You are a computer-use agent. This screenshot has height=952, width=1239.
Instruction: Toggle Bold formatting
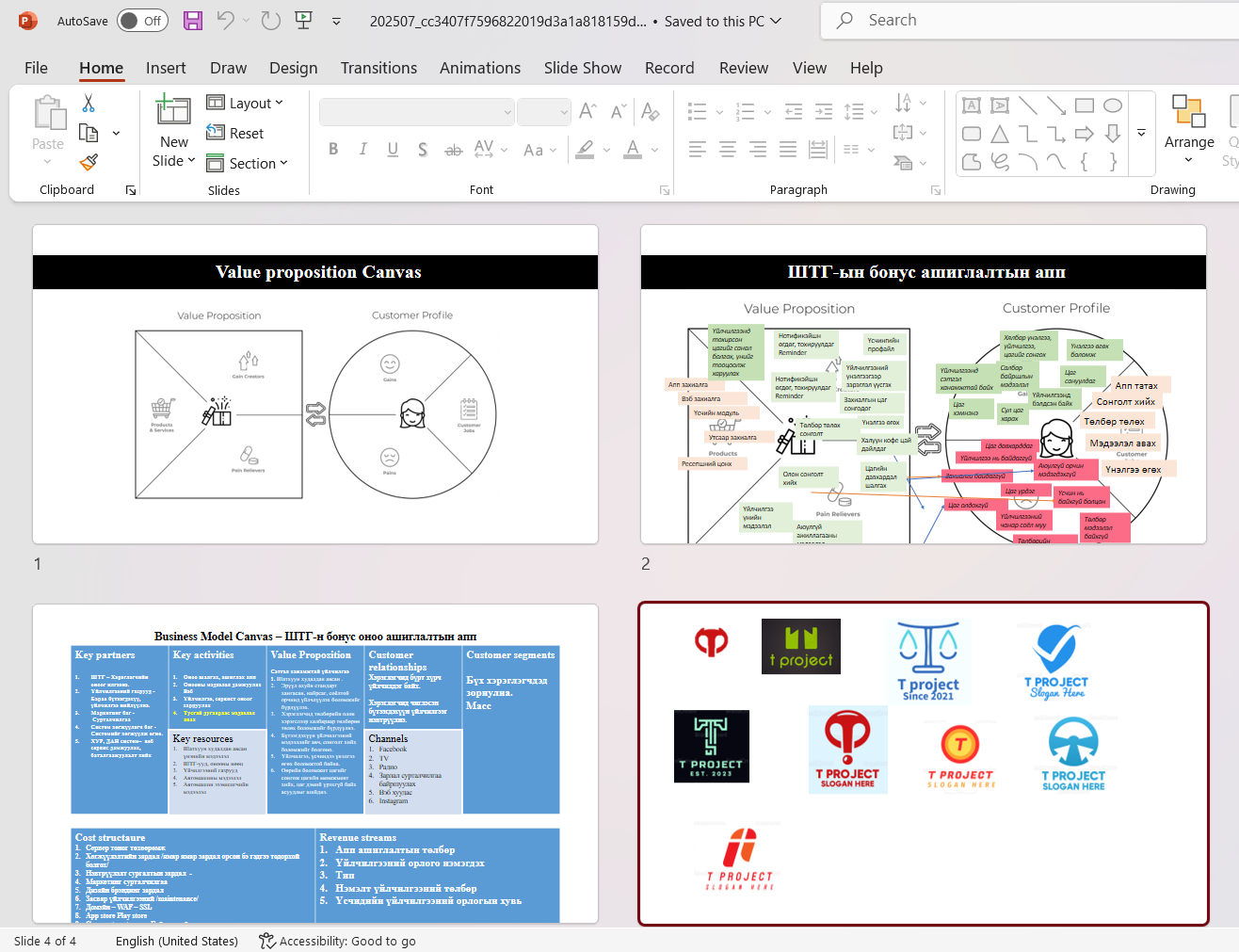333,149
